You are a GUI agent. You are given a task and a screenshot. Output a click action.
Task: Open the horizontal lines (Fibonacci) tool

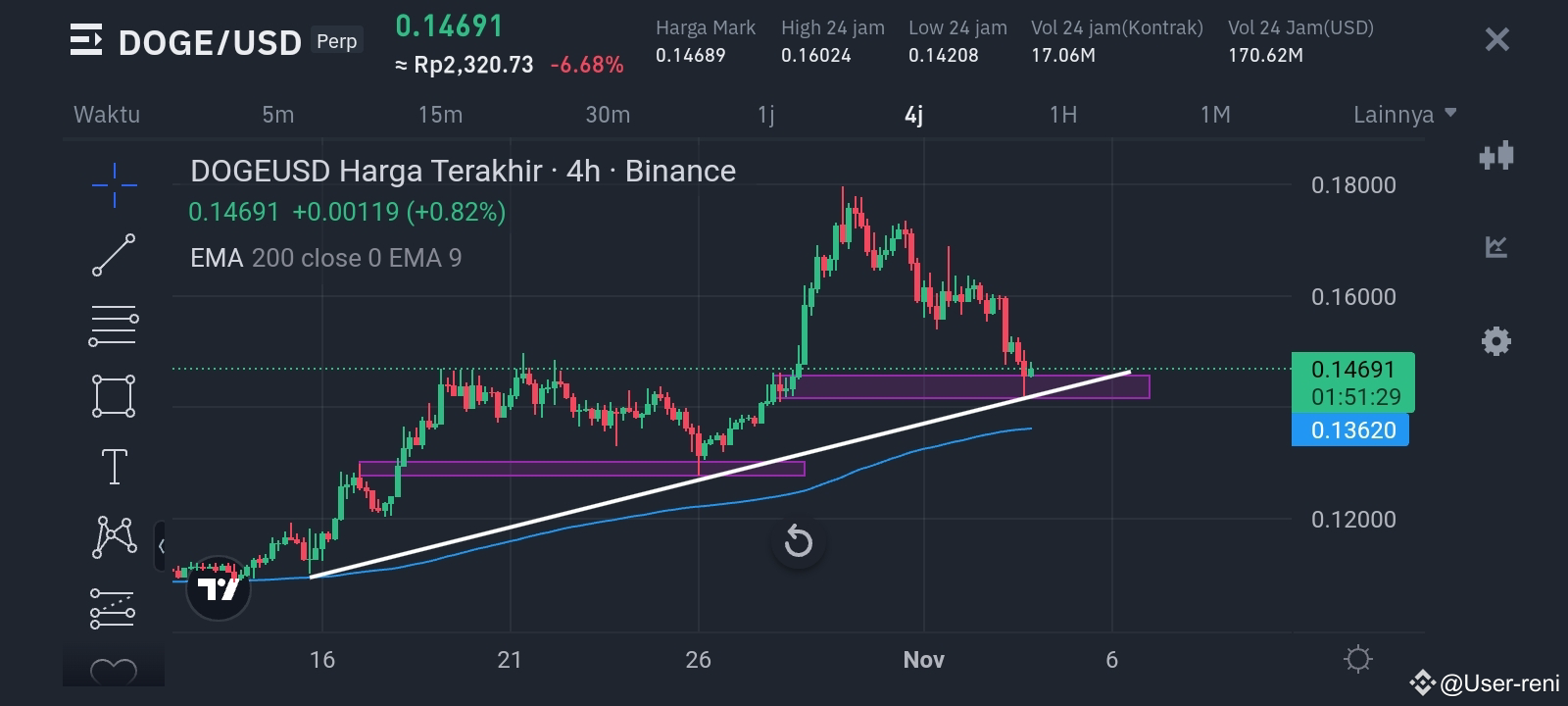click(x=114, y=326)
